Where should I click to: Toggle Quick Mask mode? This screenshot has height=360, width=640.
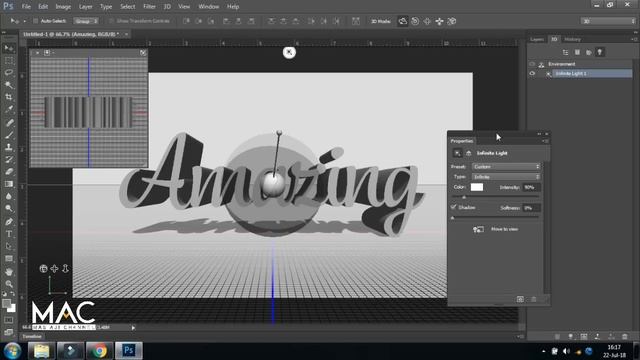click(9, 320)
